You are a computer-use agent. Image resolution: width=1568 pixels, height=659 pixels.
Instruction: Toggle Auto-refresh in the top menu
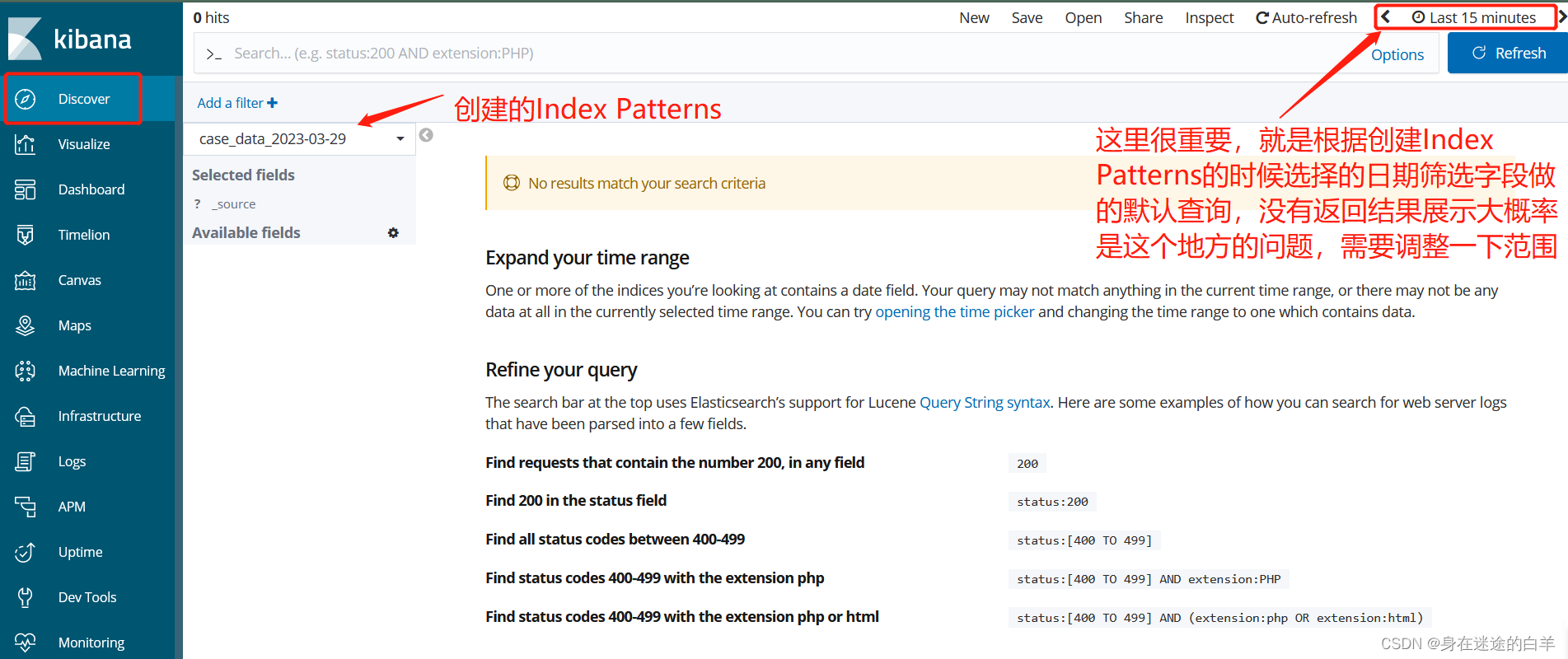[1306, 17]
